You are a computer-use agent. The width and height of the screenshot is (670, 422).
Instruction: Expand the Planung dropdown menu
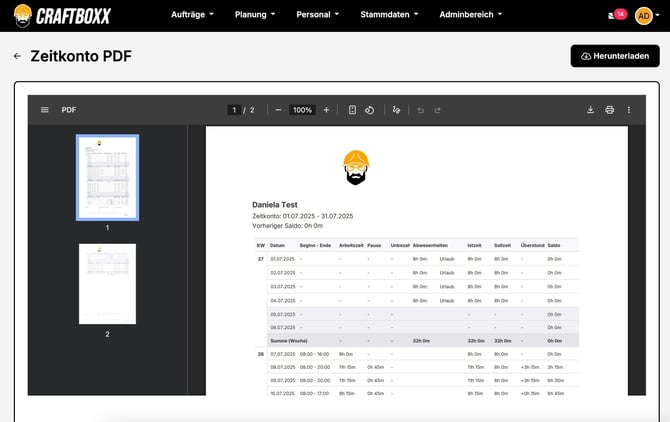(258, 15)
